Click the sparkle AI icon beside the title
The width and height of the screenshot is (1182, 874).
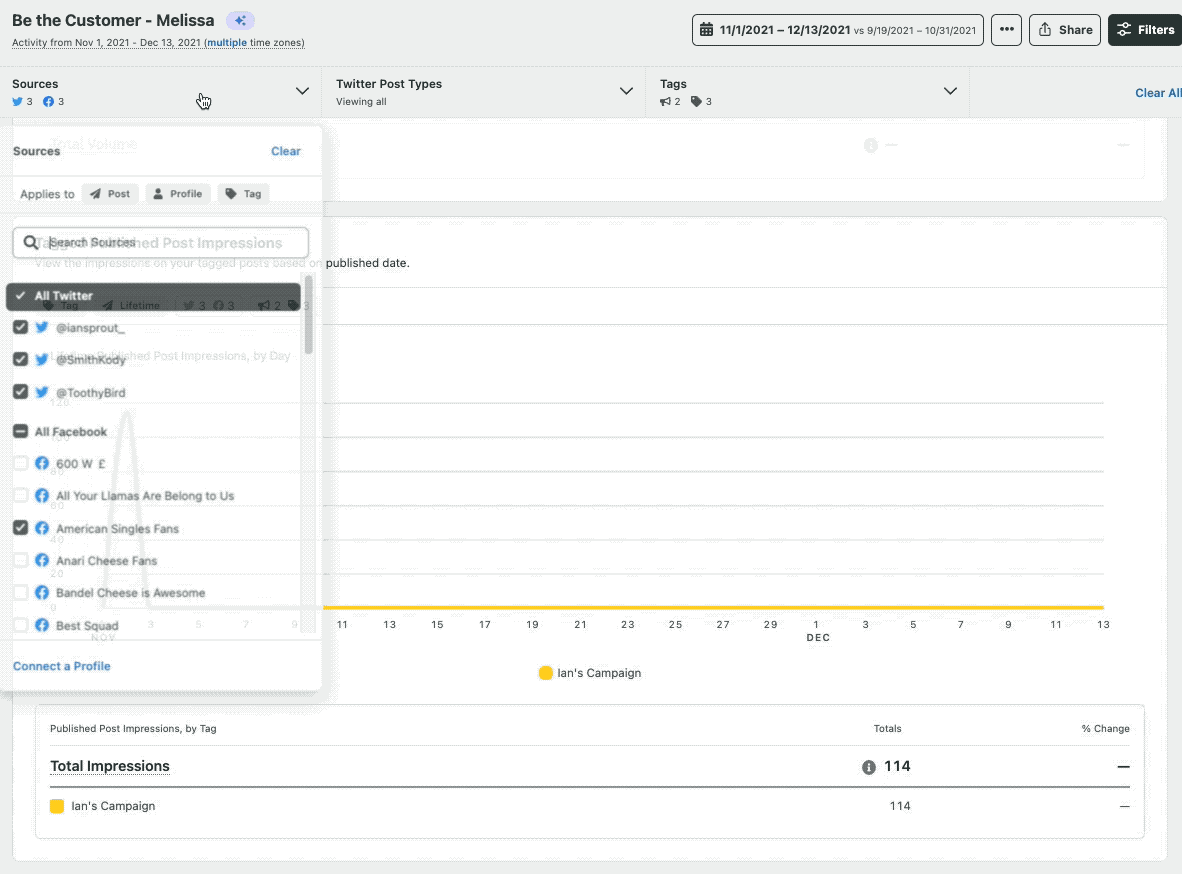pos(240,20)
